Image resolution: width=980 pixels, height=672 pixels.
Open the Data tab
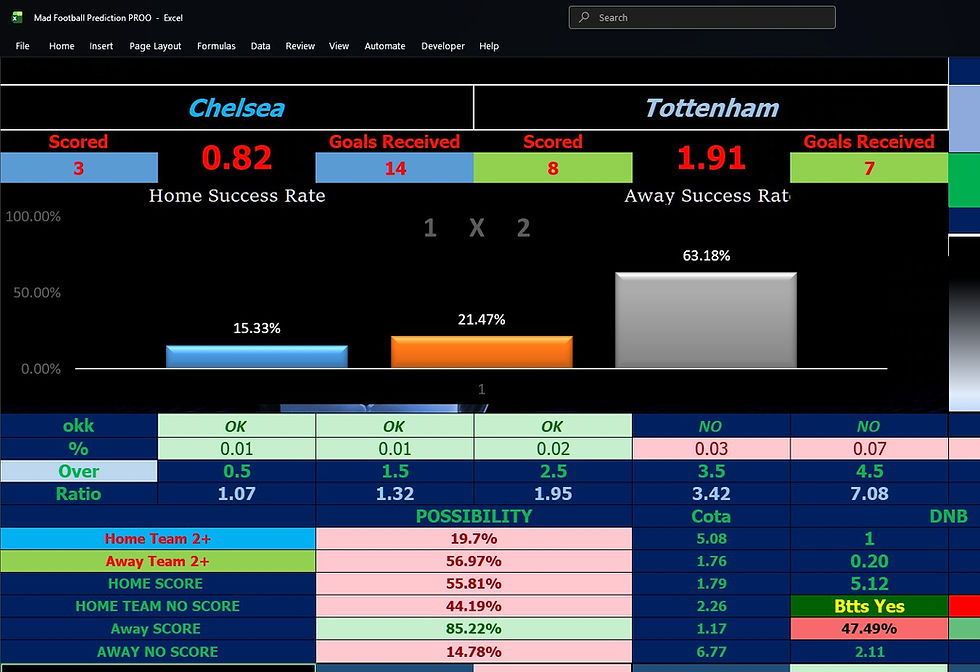pos(261,46)
